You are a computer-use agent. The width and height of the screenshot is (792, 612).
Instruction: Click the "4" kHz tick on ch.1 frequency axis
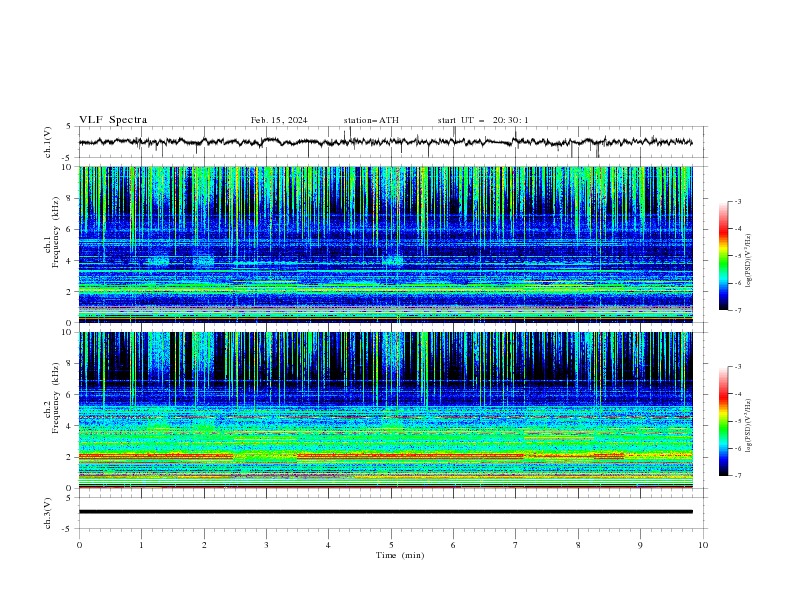(69, 261)
